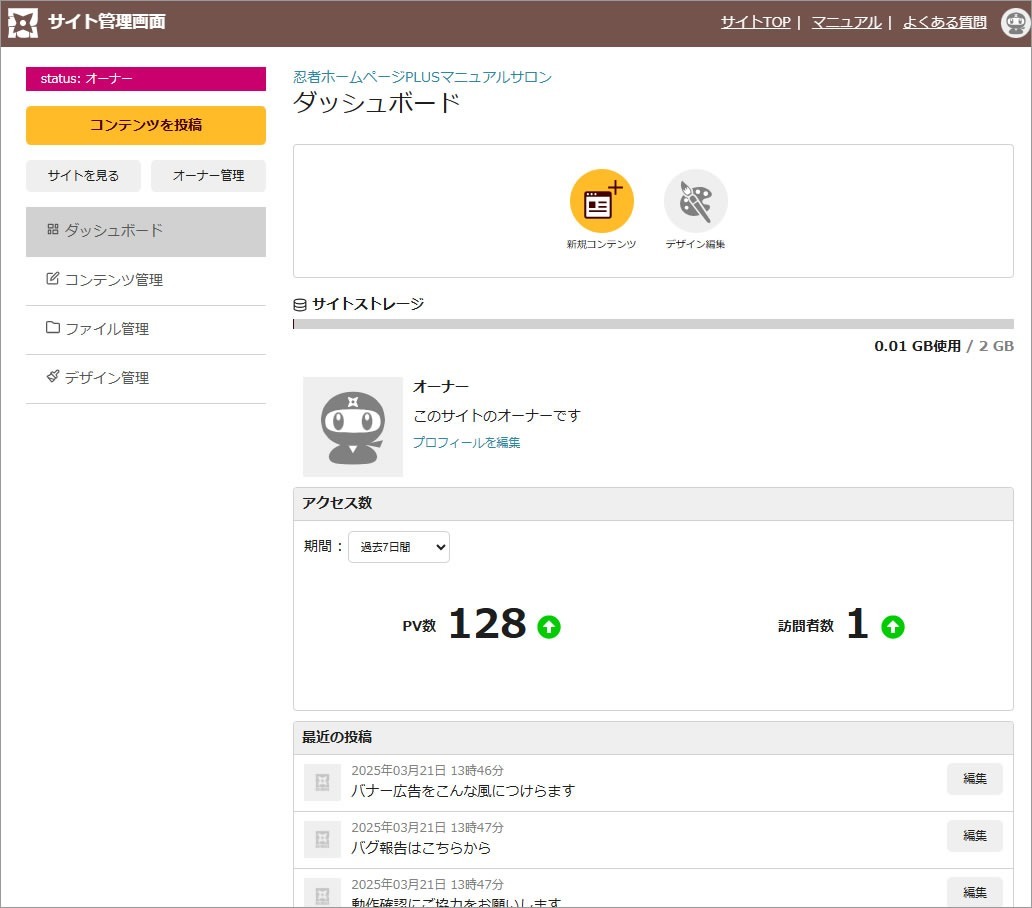Open ファイル管理 in the sidebar
Screen dimensions: 1032x908
coord(146,329)
